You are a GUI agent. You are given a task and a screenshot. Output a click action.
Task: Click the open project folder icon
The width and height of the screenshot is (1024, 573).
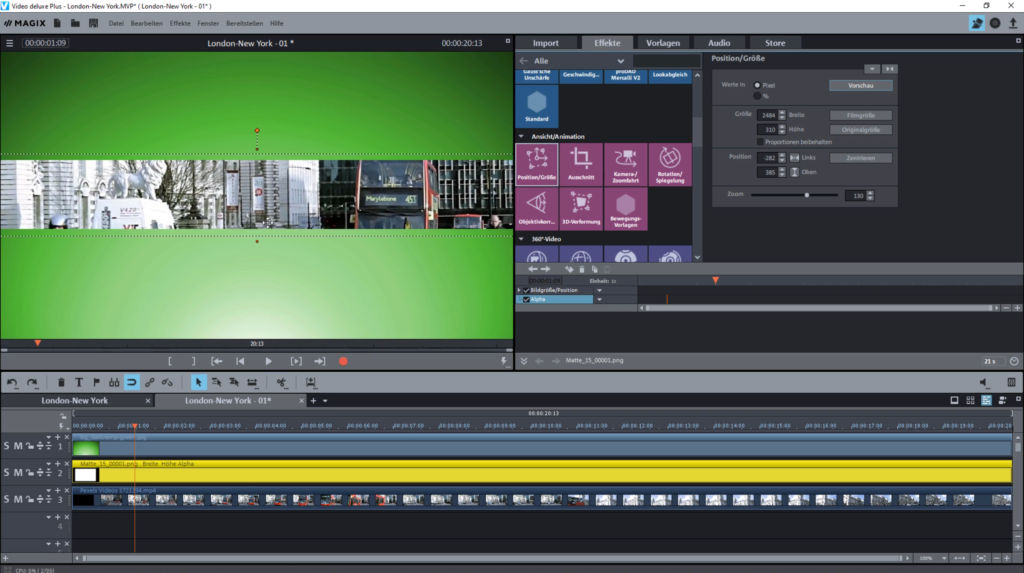(75, 23)
